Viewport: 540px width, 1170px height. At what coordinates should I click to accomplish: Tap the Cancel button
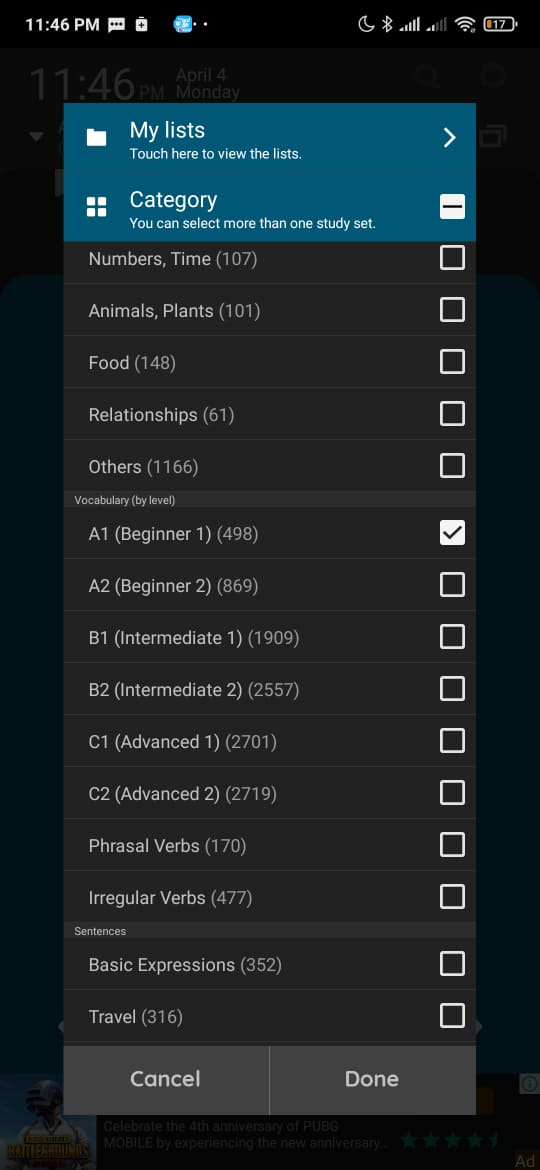point(166,1079)
